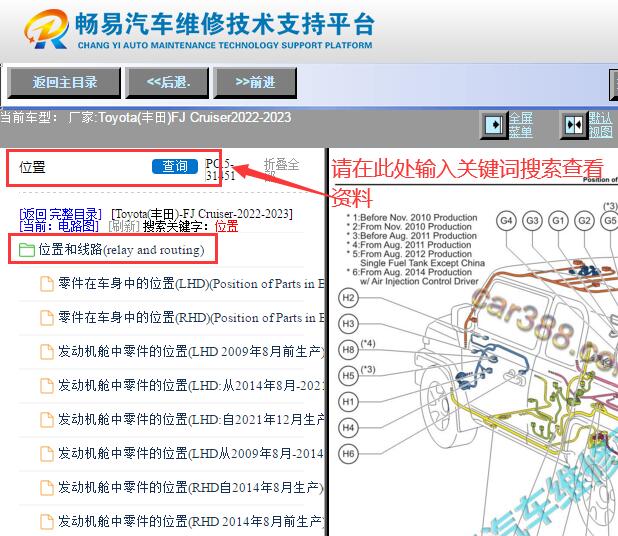
Task: Click file icon beside 零件在车身中的位置(LHD)
Action: (47, 284)
